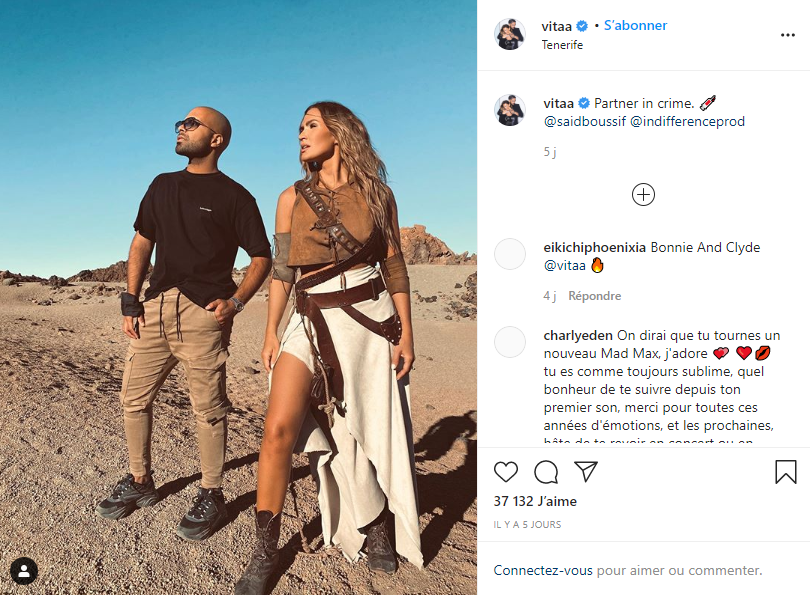Screen dimensions: 810x595
Task: Open @indifferenceprod mention link
Action: pos(688,121)
